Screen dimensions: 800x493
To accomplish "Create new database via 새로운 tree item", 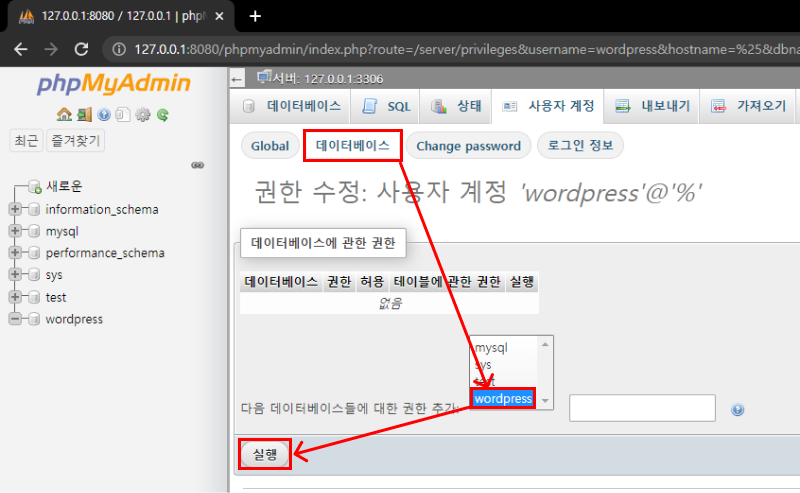I will point(63,186).
